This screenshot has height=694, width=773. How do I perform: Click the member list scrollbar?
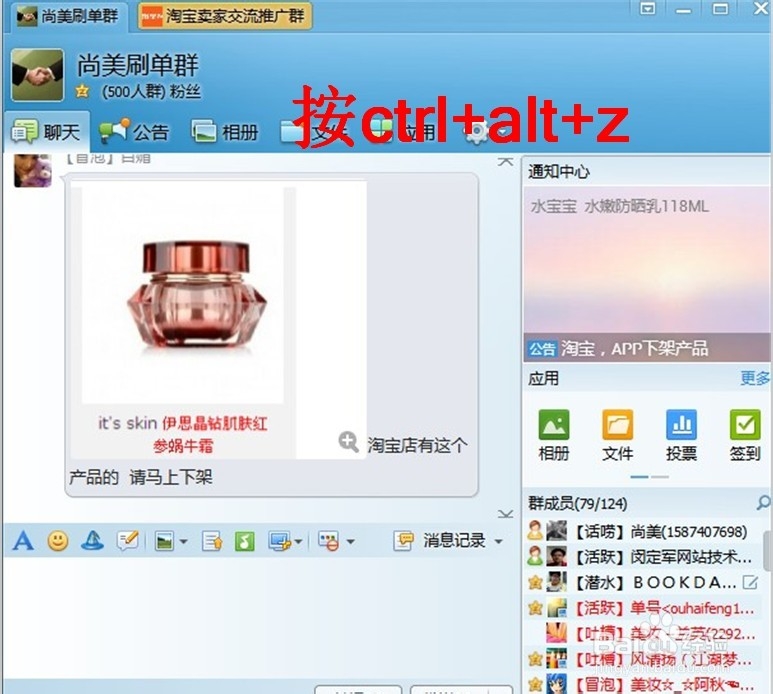tap(767, 550)
